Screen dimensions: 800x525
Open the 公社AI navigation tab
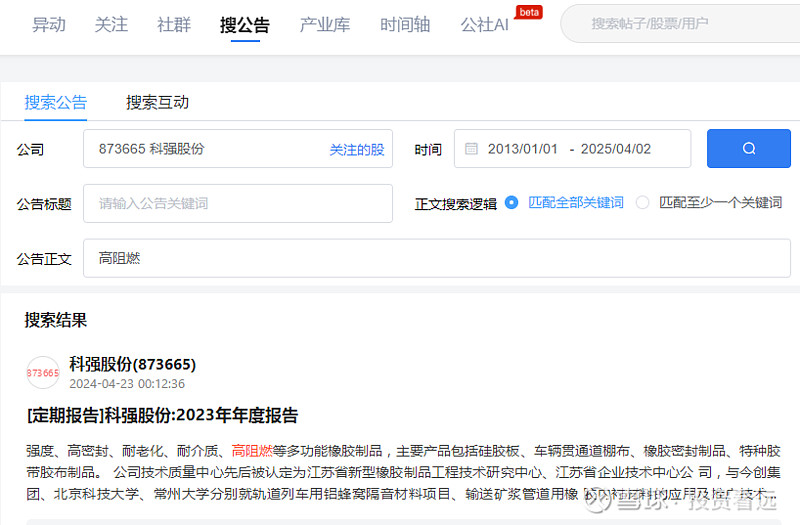[485, 24]
